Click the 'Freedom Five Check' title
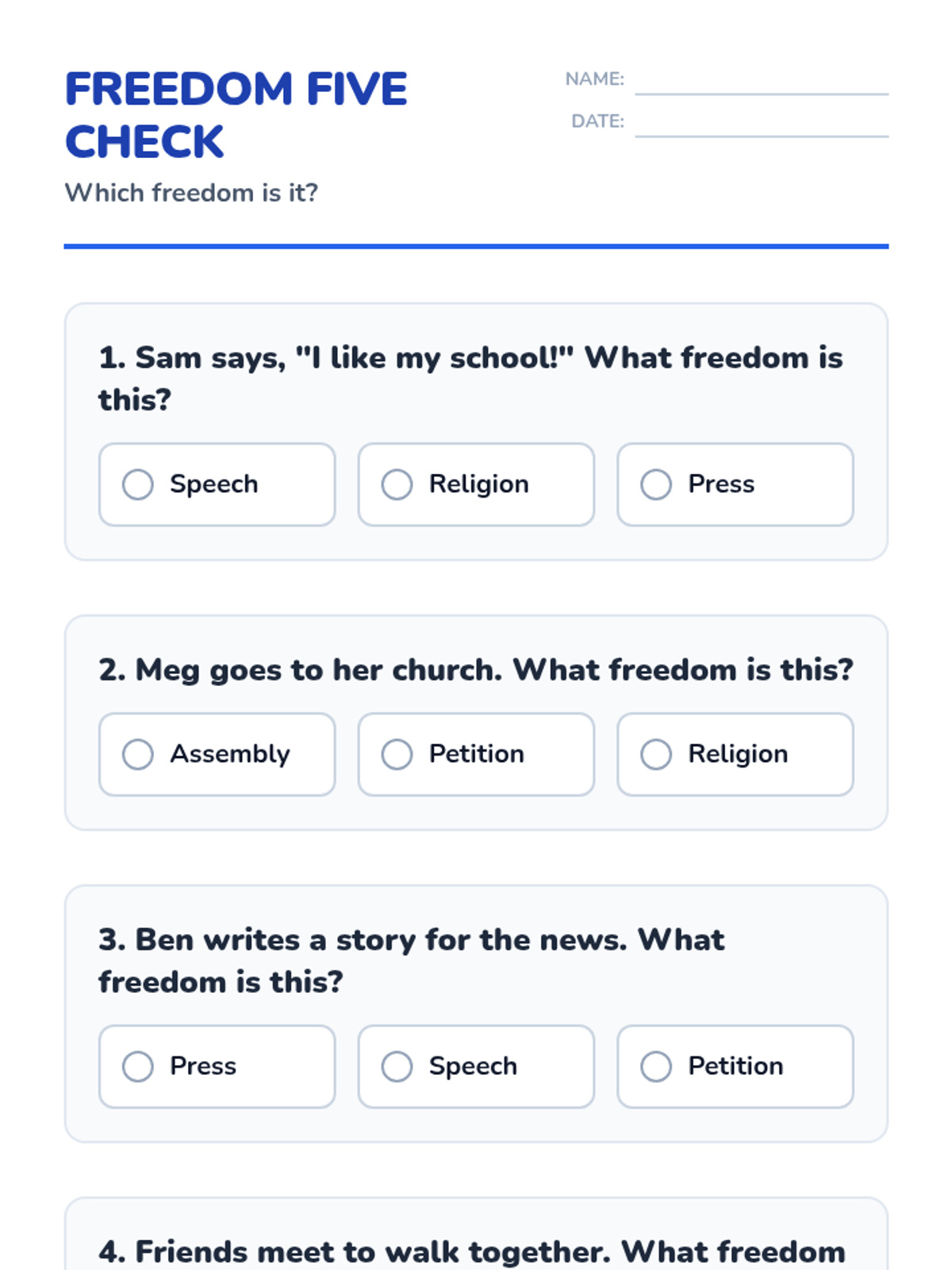Viewport: 952px width, 1270px height. point(236,115)
